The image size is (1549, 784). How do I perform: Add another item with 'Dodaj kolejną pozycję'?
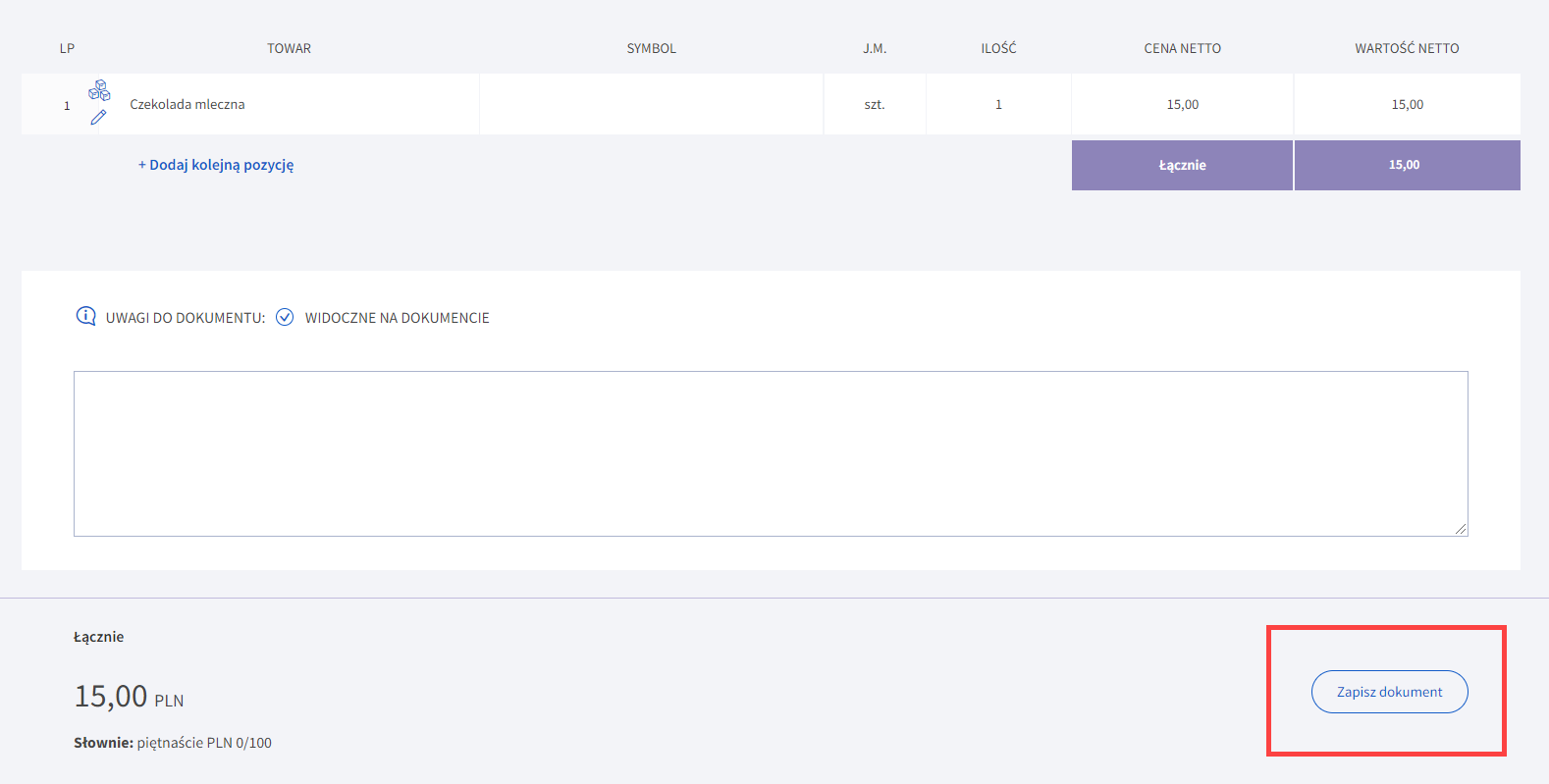coord(216,165)
